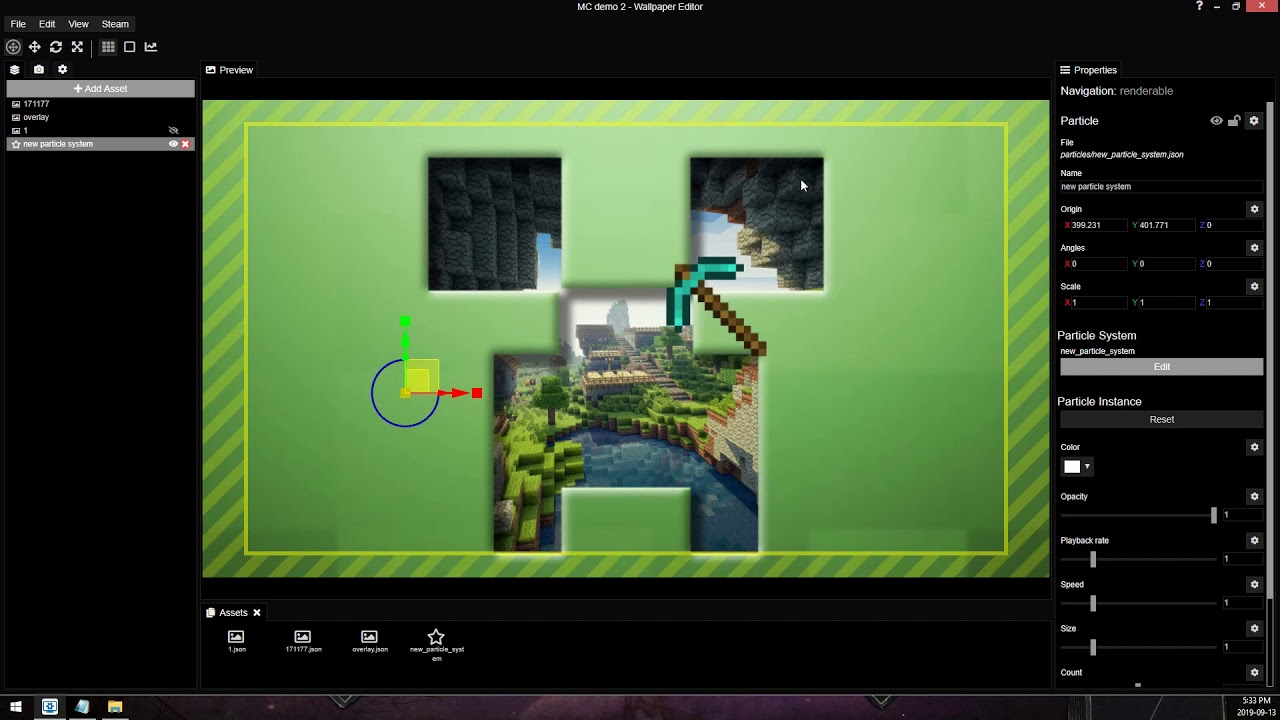Activate the rotate tool in toolbar

click(x=56, y=47)
